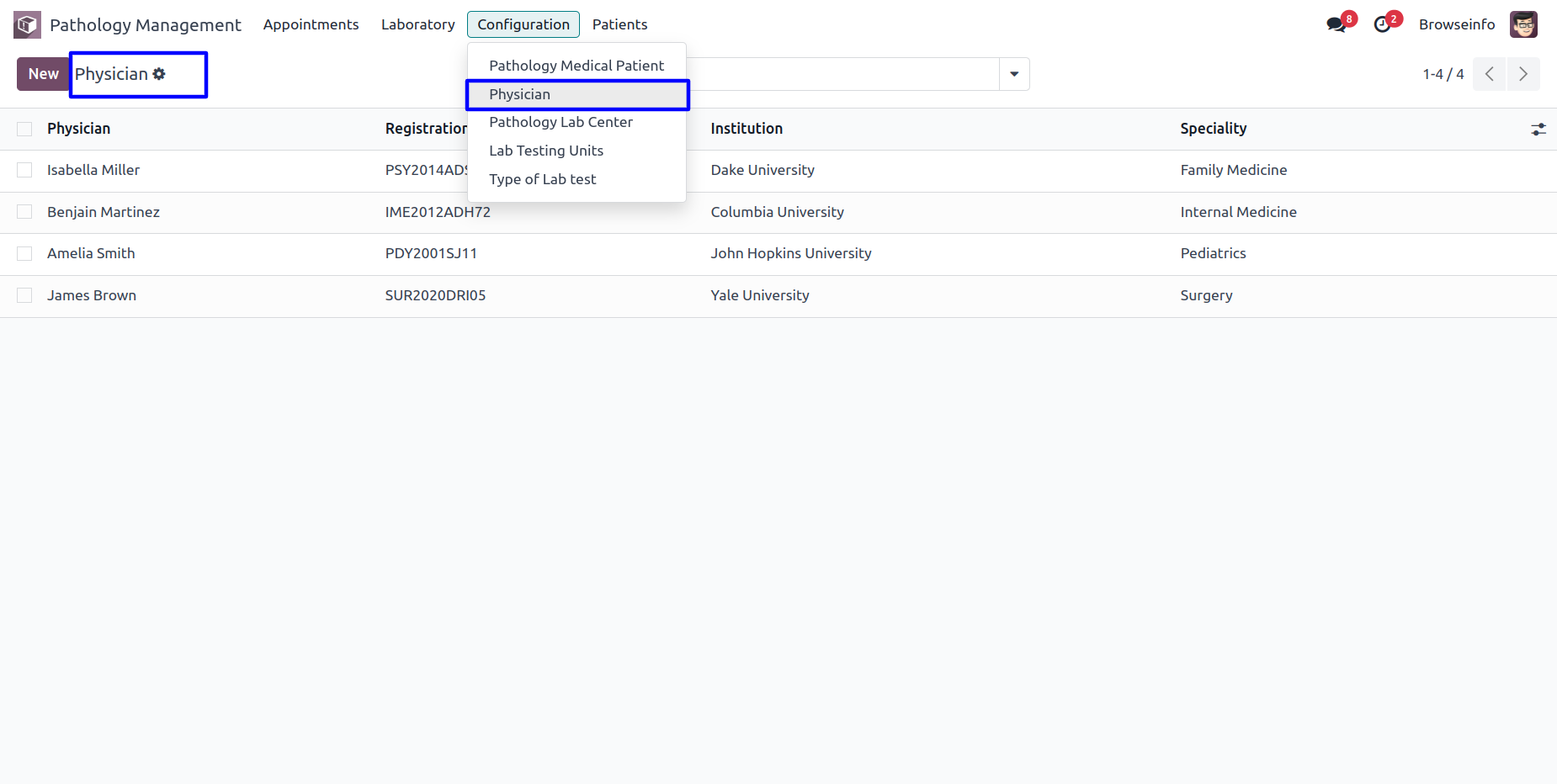Check the James Brown row checkbox
Screen dimensions: 1557x784
pyautogui.click(x=24, y=295)
